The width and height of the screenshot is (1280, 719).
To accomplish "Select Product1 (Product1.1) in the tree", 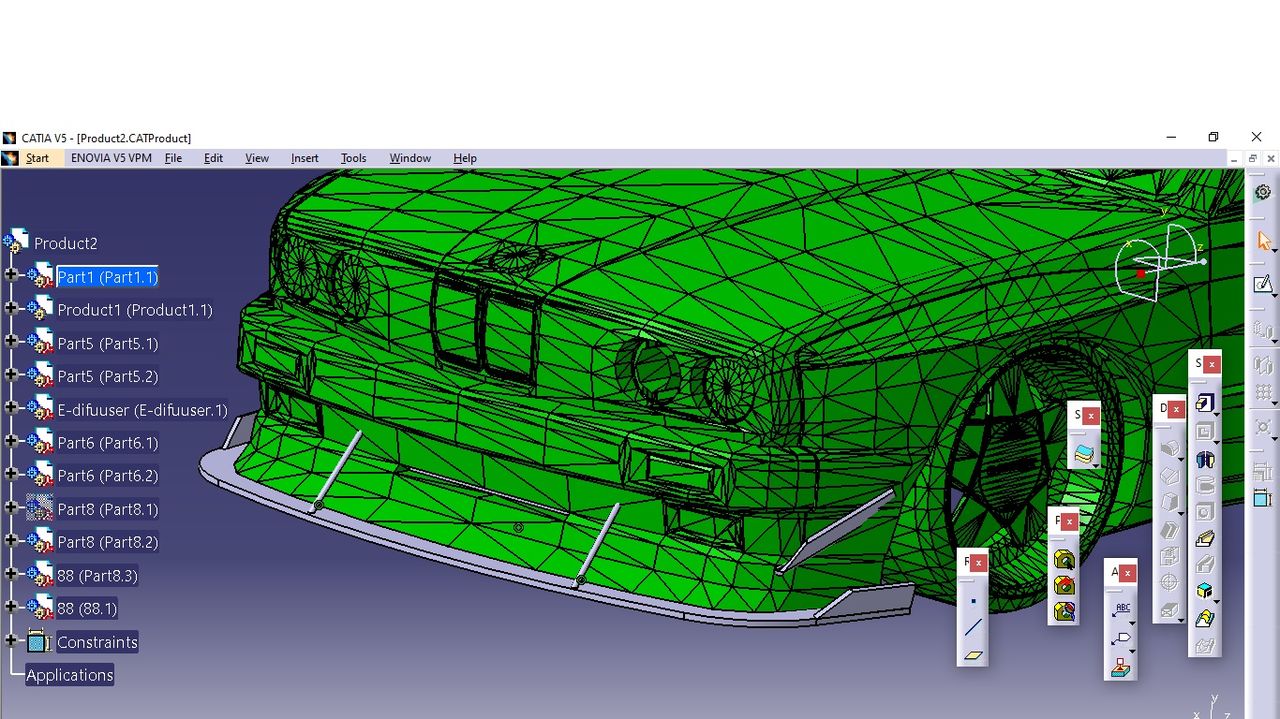I will click(134, 310).
